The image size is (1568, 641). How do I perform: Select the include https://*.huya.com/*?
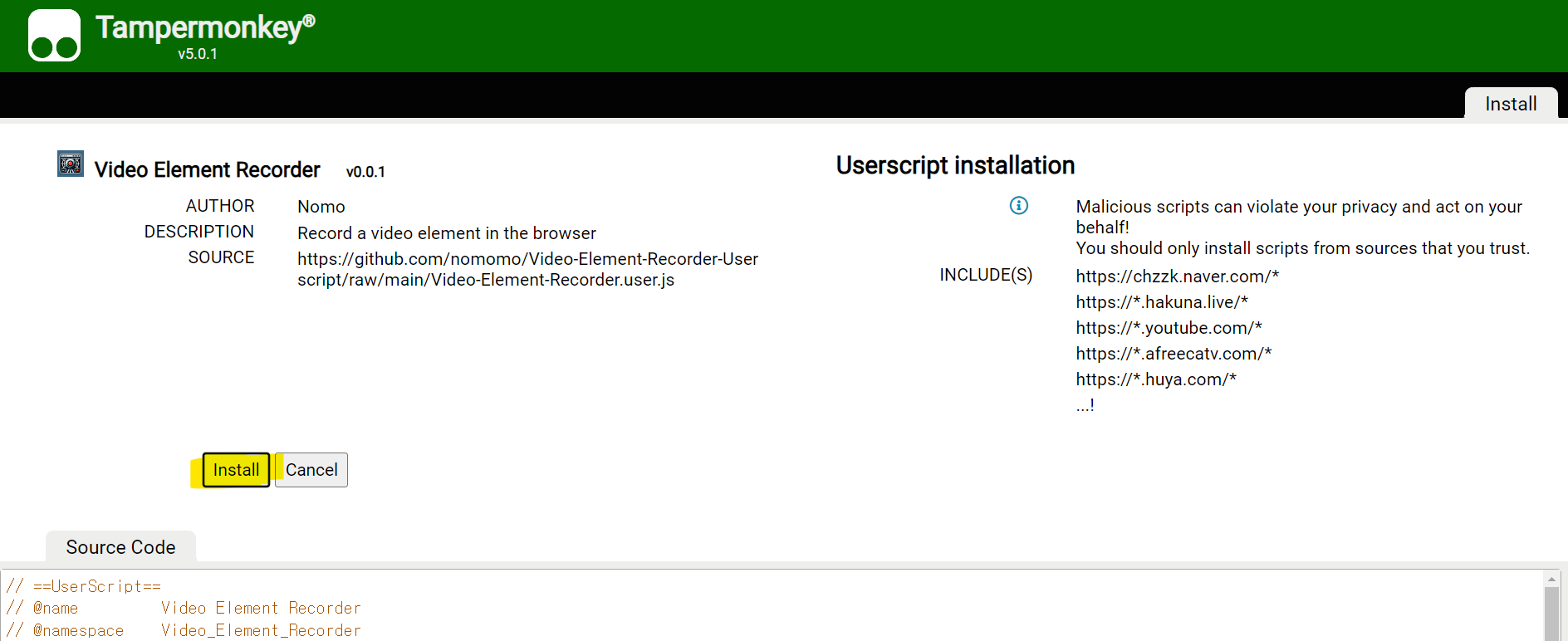click(x=1156, y=379)
